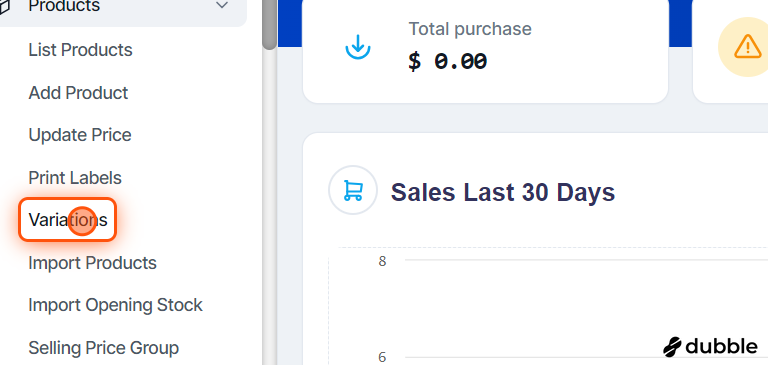This screenshot has height=365, width=768.
Task: Open List Products page
Action: tap(80, 50)
